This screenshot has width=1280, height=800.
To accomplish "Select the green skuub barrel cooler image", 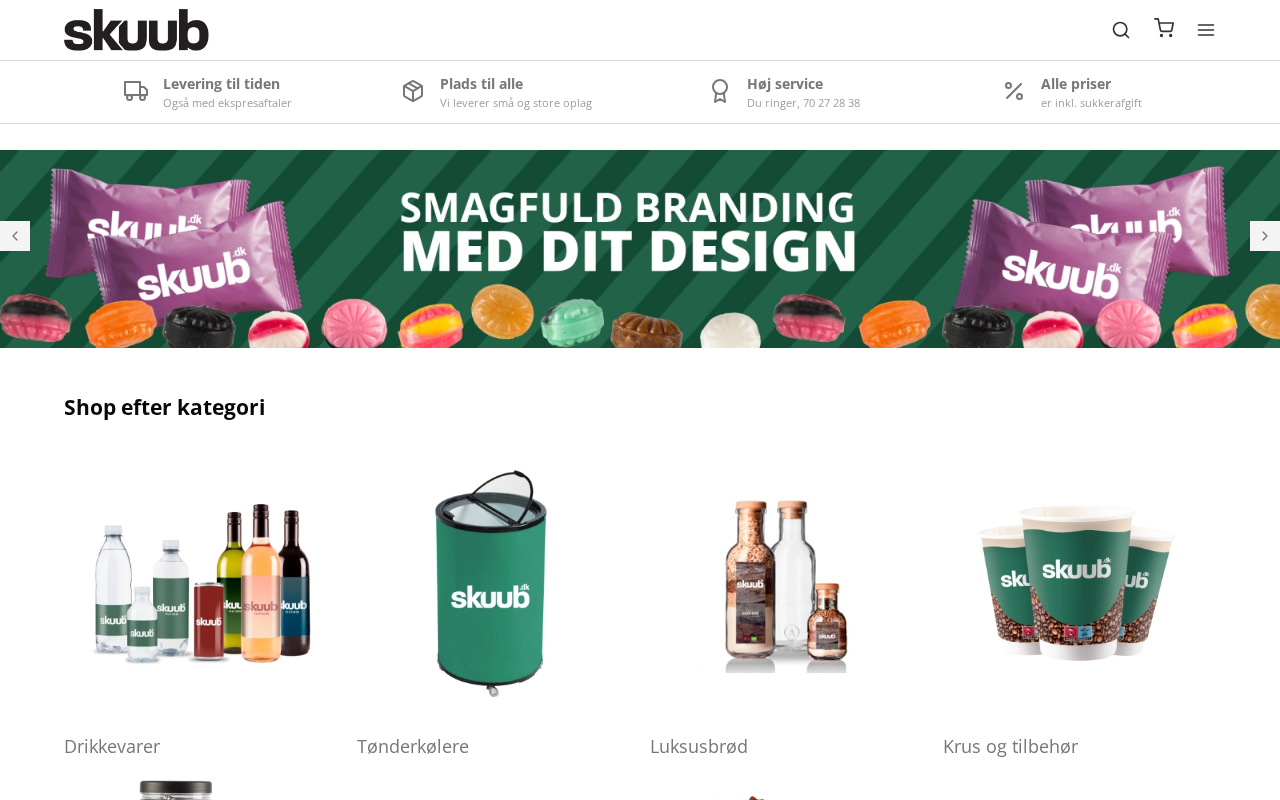I will [491, 583].
